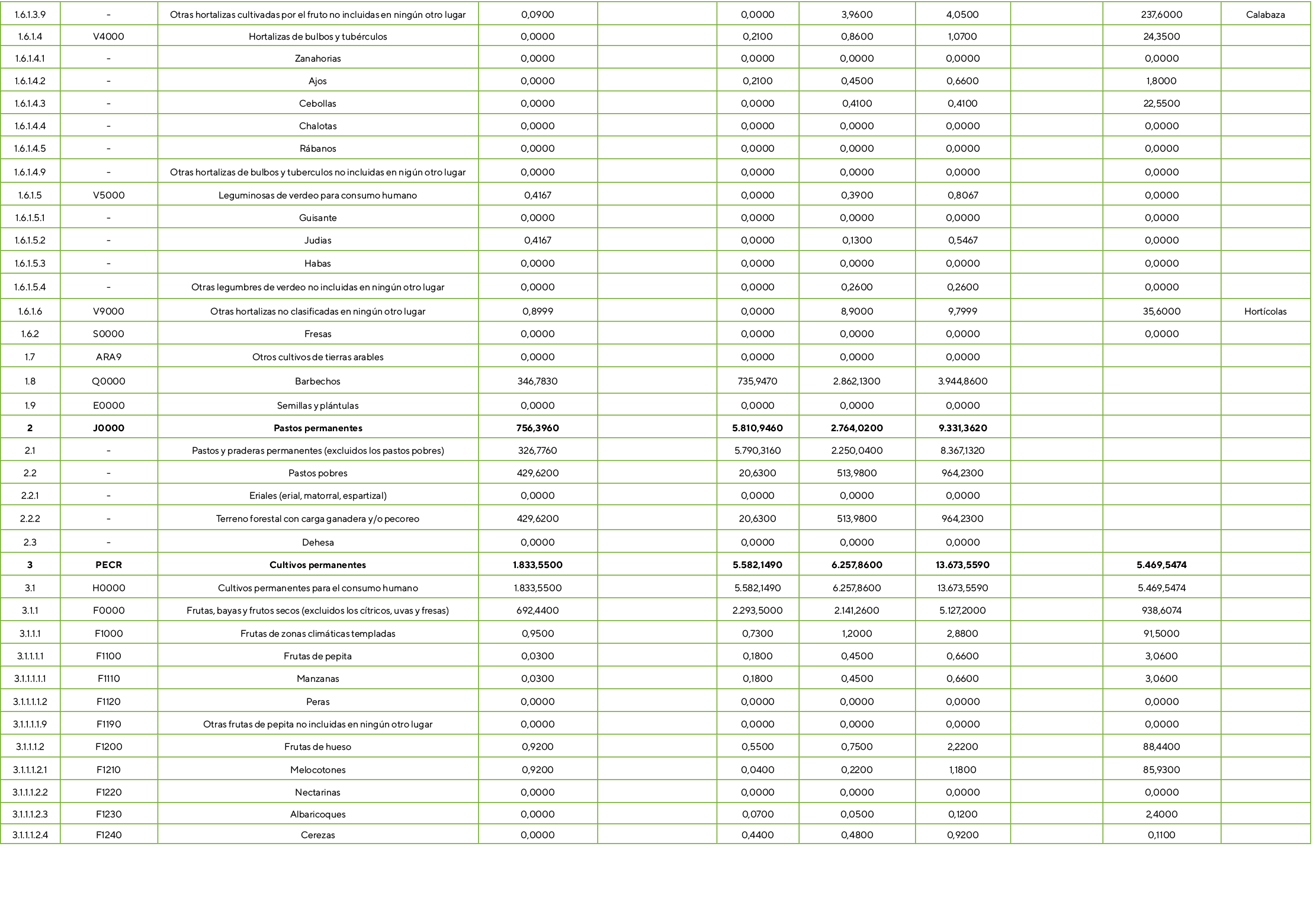Viewport: 1316px width, 911px height.
Task: Select 'Leguminosas de verdeo para consumo humano'
Action: tap(317, 195)
